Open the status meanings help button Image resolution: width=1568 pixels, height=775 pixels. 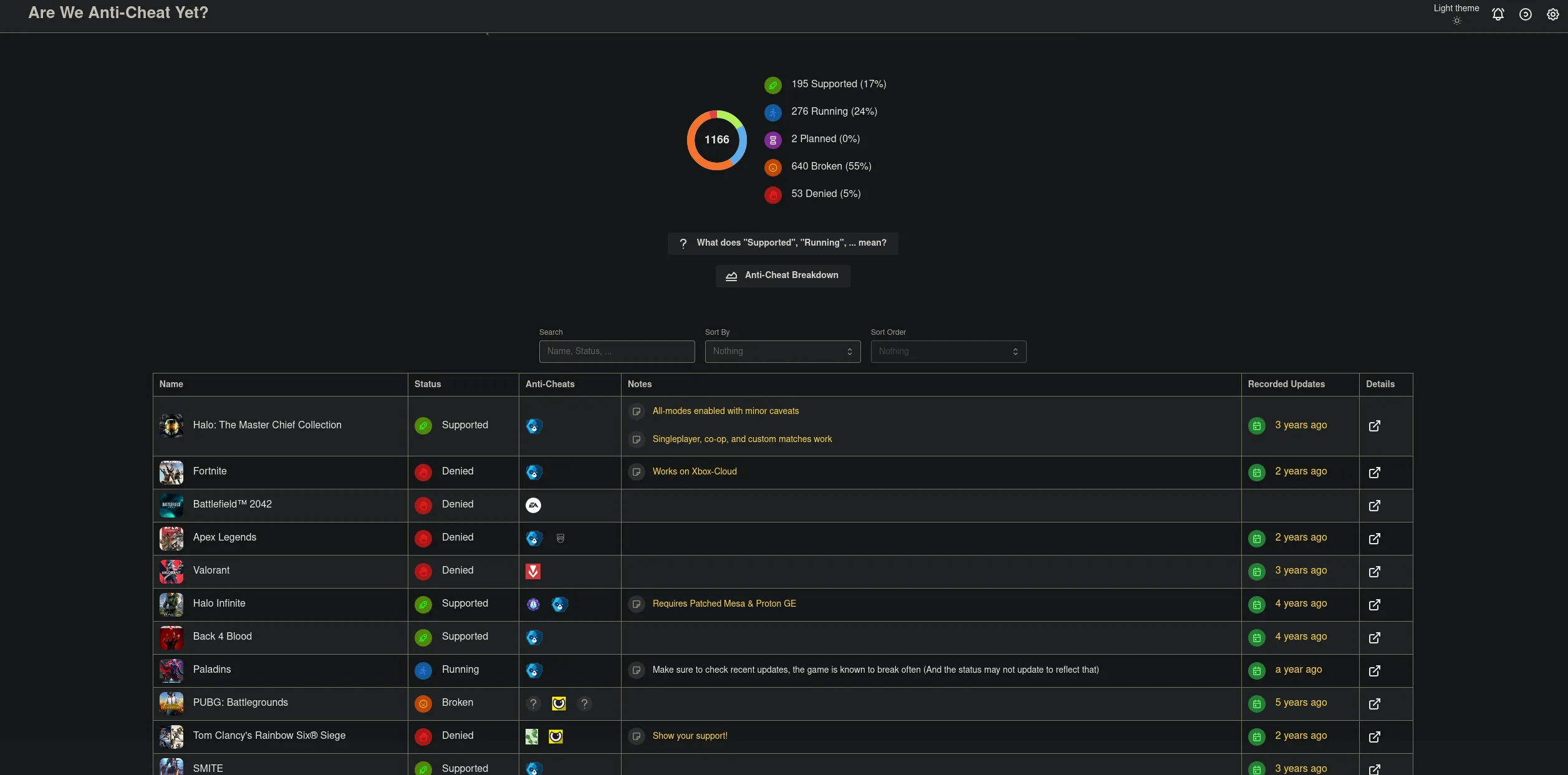coord(782,243)
